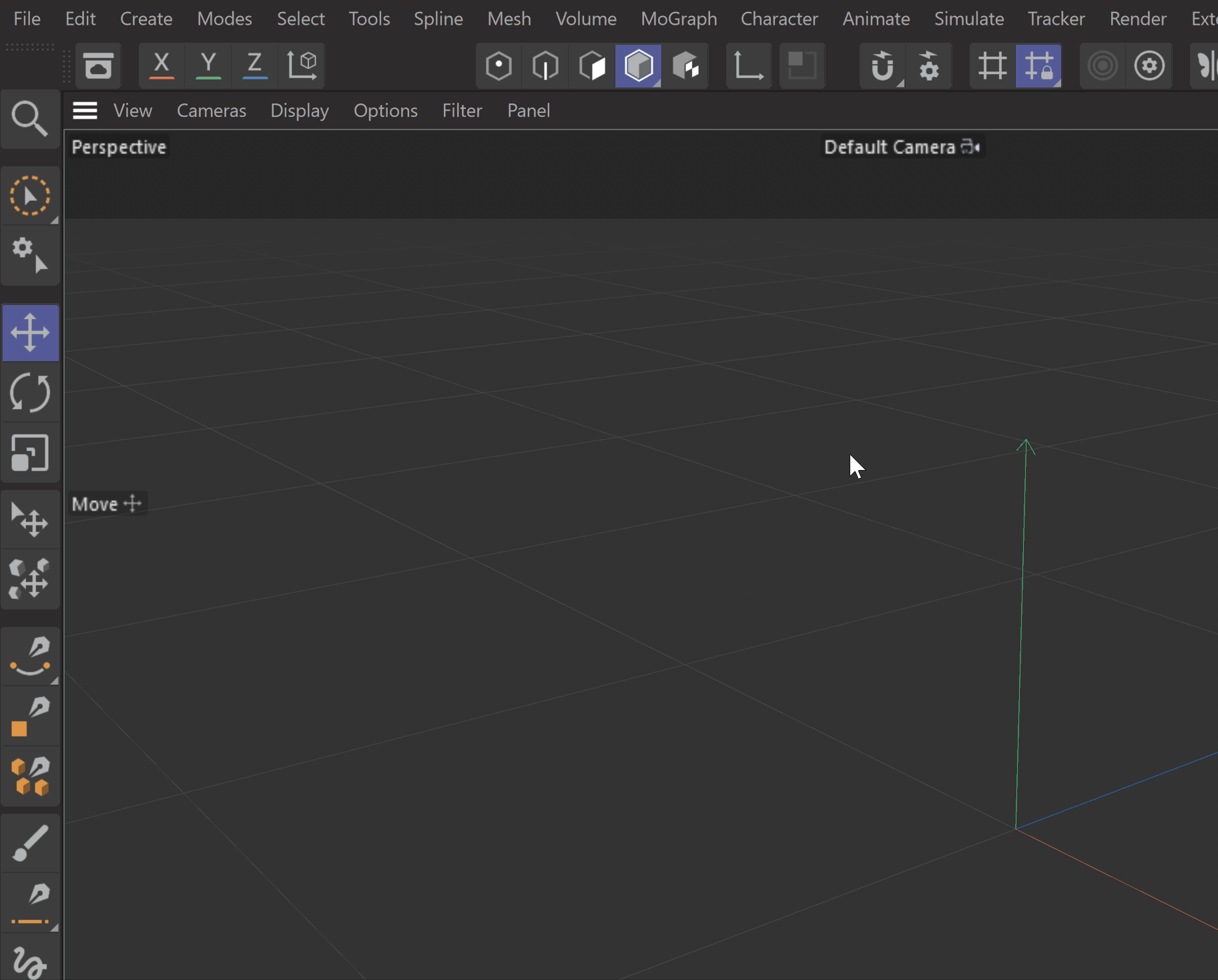Open the MoGraph menu

(679, 19)
